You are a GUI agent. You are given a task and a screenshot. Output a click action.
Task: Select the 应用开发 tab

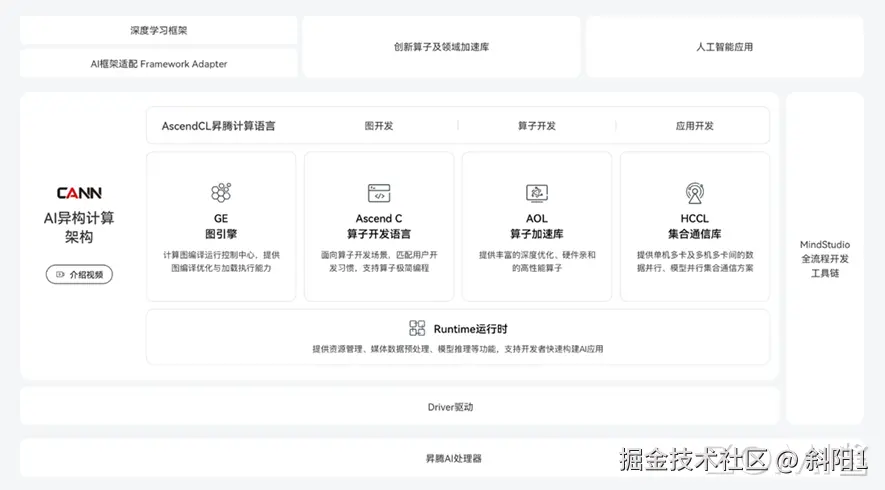pyautogui.click(x=695, y=125)
